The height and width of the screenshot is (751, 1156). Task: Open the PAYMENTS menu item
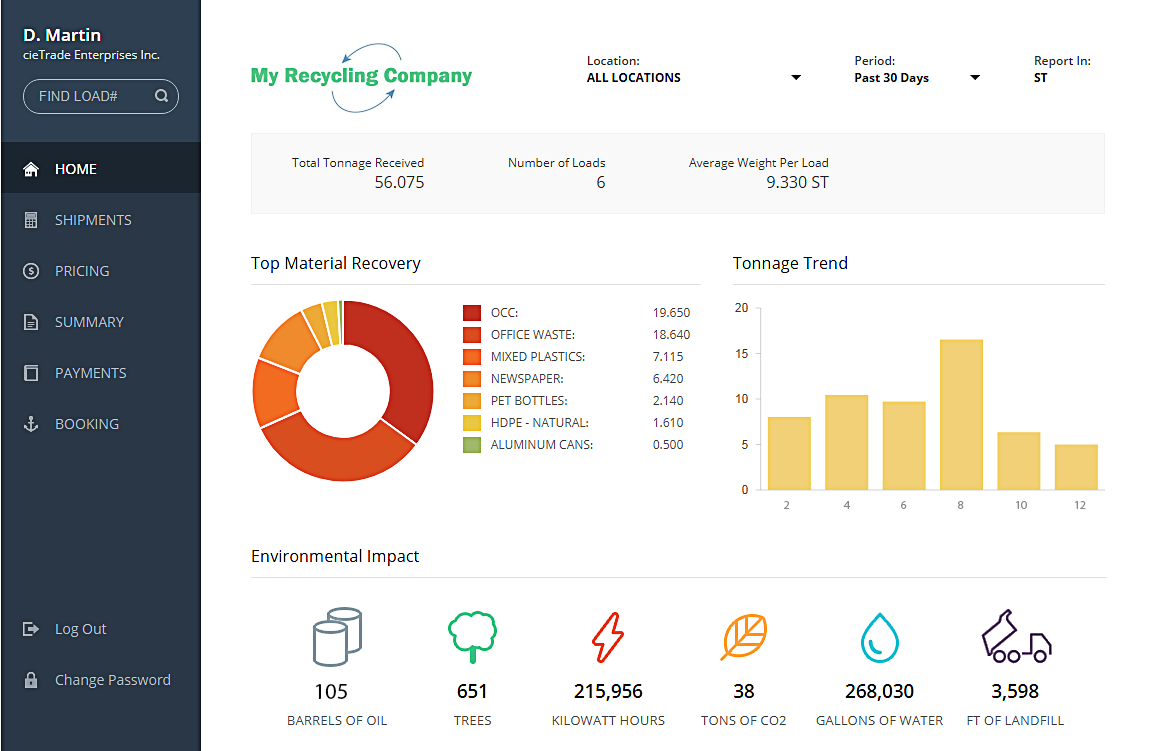coord(101,373)
